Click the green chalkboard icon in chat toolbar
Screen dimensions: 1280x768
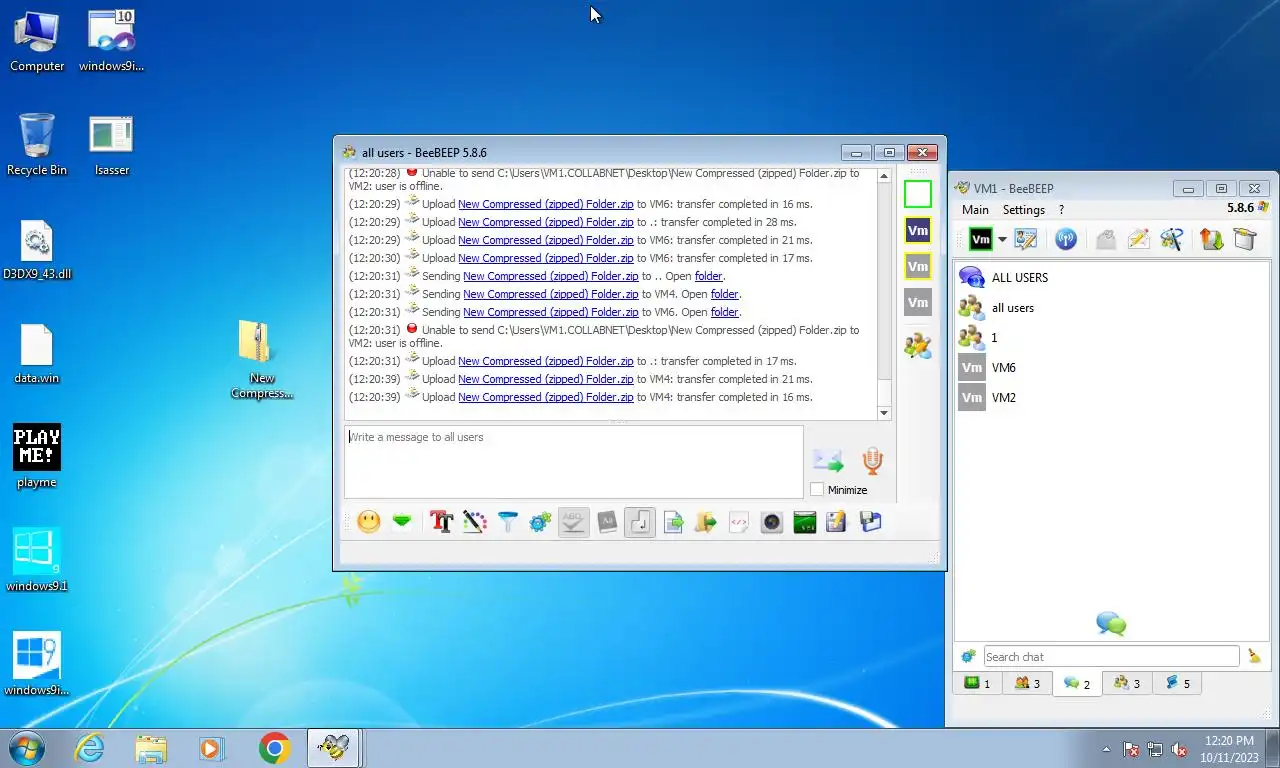point(805,522)
